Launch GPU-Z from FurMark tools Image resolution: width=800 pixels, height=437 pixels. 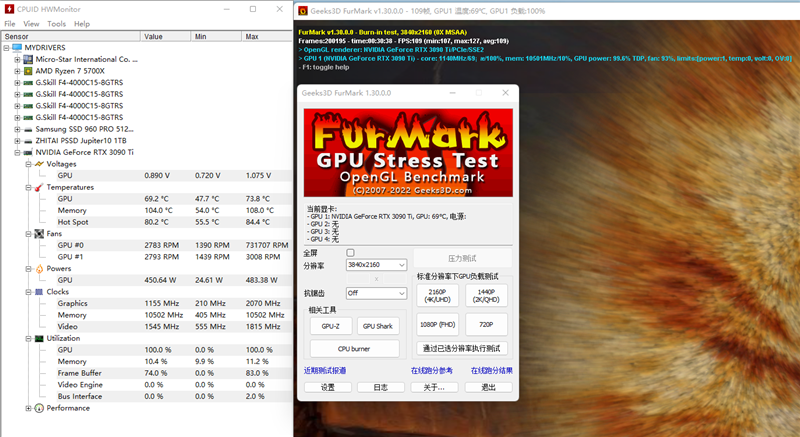pyautogui.click(x=331, y=326)
